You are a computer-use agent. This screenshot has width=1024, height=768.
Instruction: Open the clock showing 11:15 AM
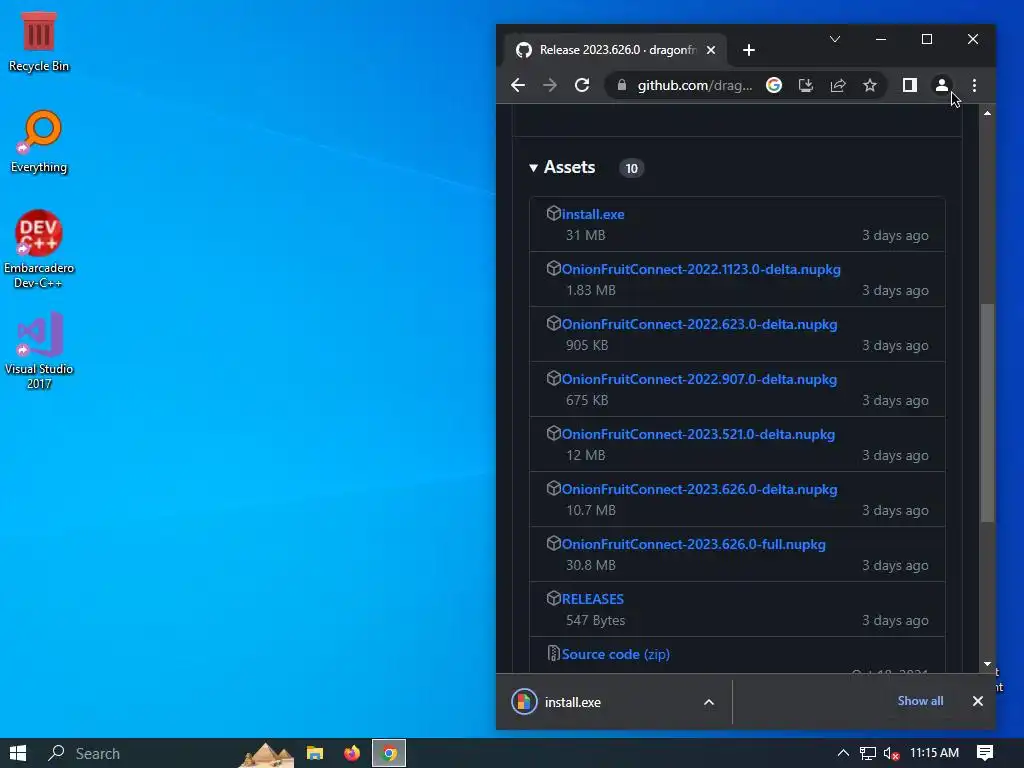[x=934, y=753]
